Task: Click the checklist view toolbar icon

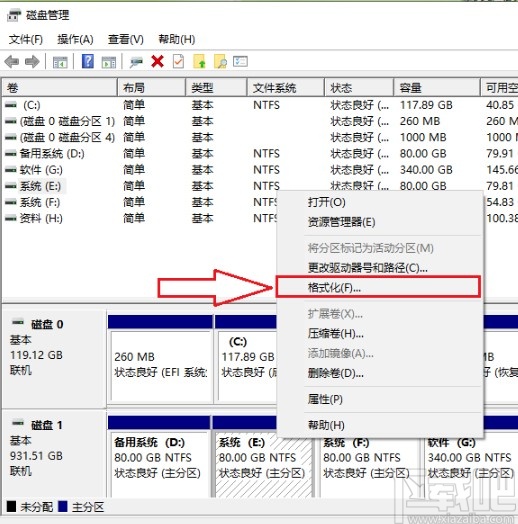Action: click(240, 61)
